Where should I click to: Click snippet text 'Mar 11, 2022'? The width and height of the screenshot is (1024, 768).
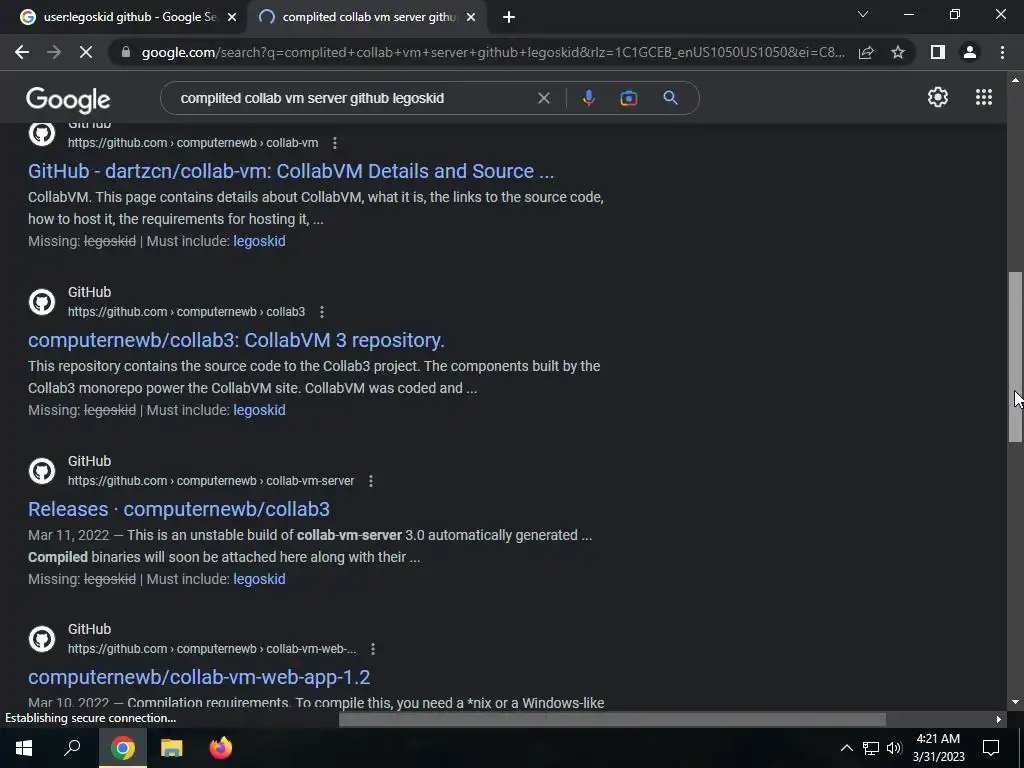(x=69, y=536)
